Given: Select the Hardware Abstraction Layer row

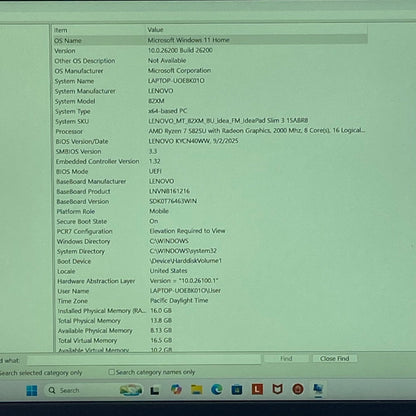Looking at the screenshot, I should 210,281.
